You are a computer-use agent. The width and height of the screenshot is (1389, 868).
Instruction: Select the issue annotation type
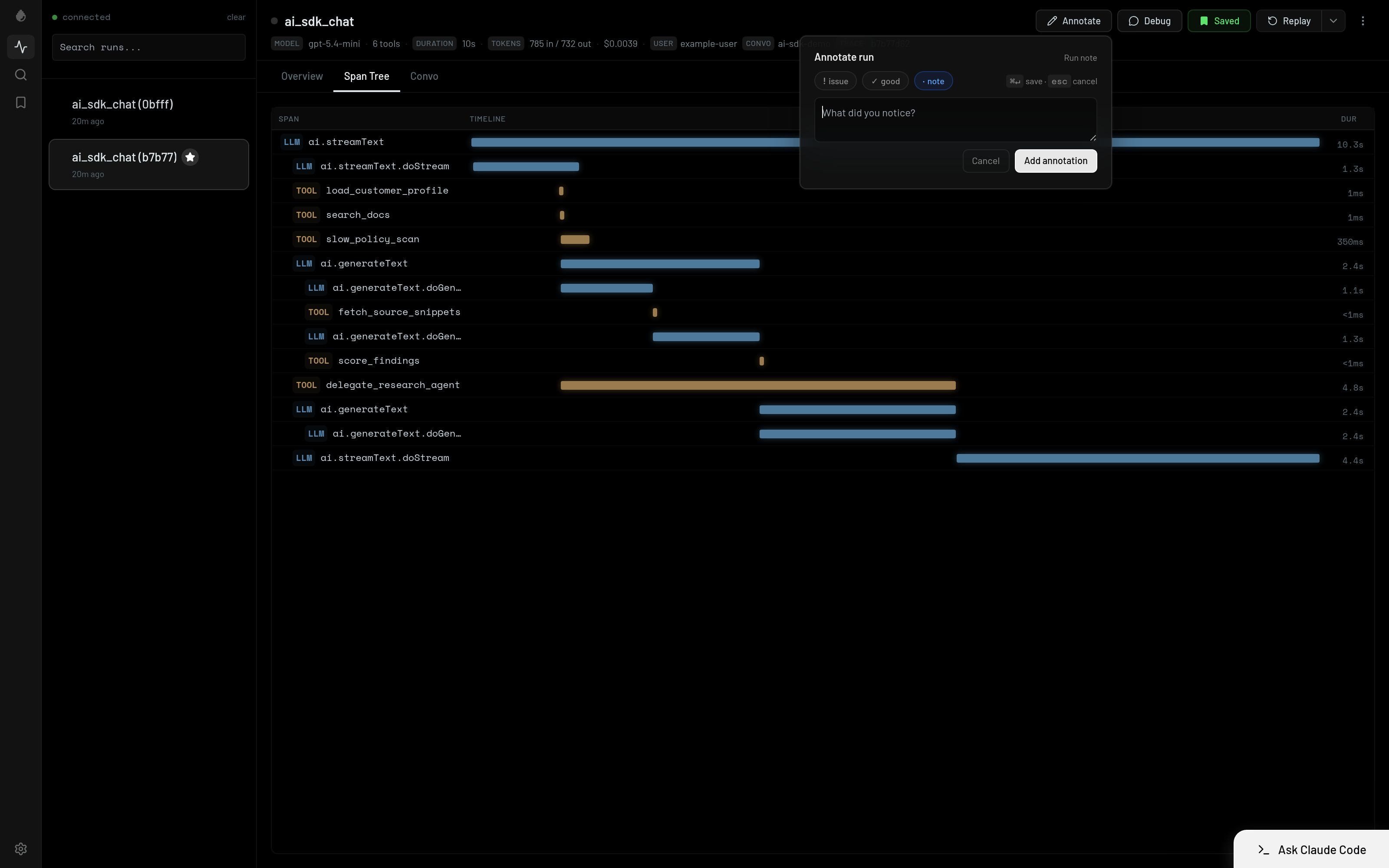835,81
